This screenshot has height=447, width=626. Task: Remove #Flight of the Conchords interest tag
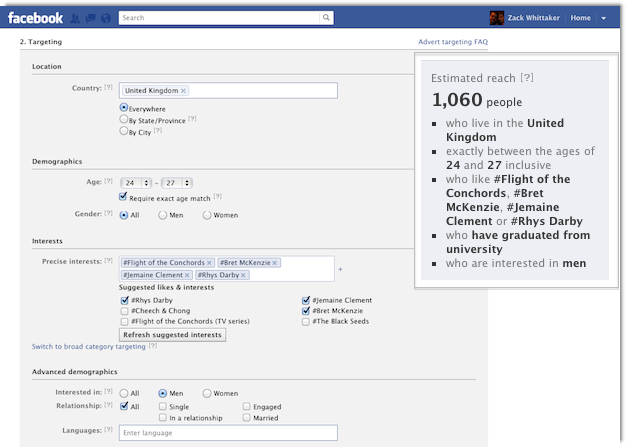pos(209,263)
